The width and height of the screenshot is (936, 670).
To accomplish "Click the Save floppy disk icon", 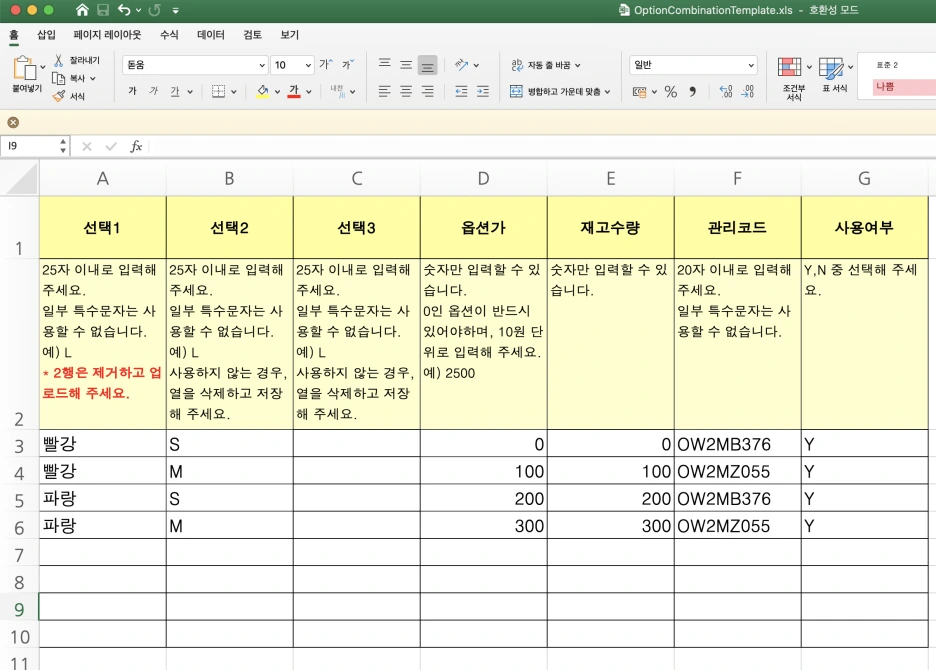I will [x=103, y=10].
